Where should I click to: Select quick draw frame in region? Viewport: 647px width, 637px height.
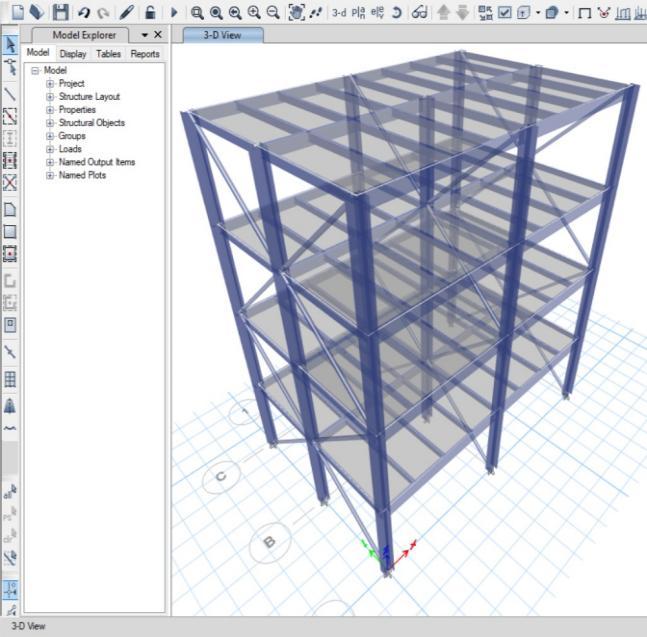tap(10, 116)
